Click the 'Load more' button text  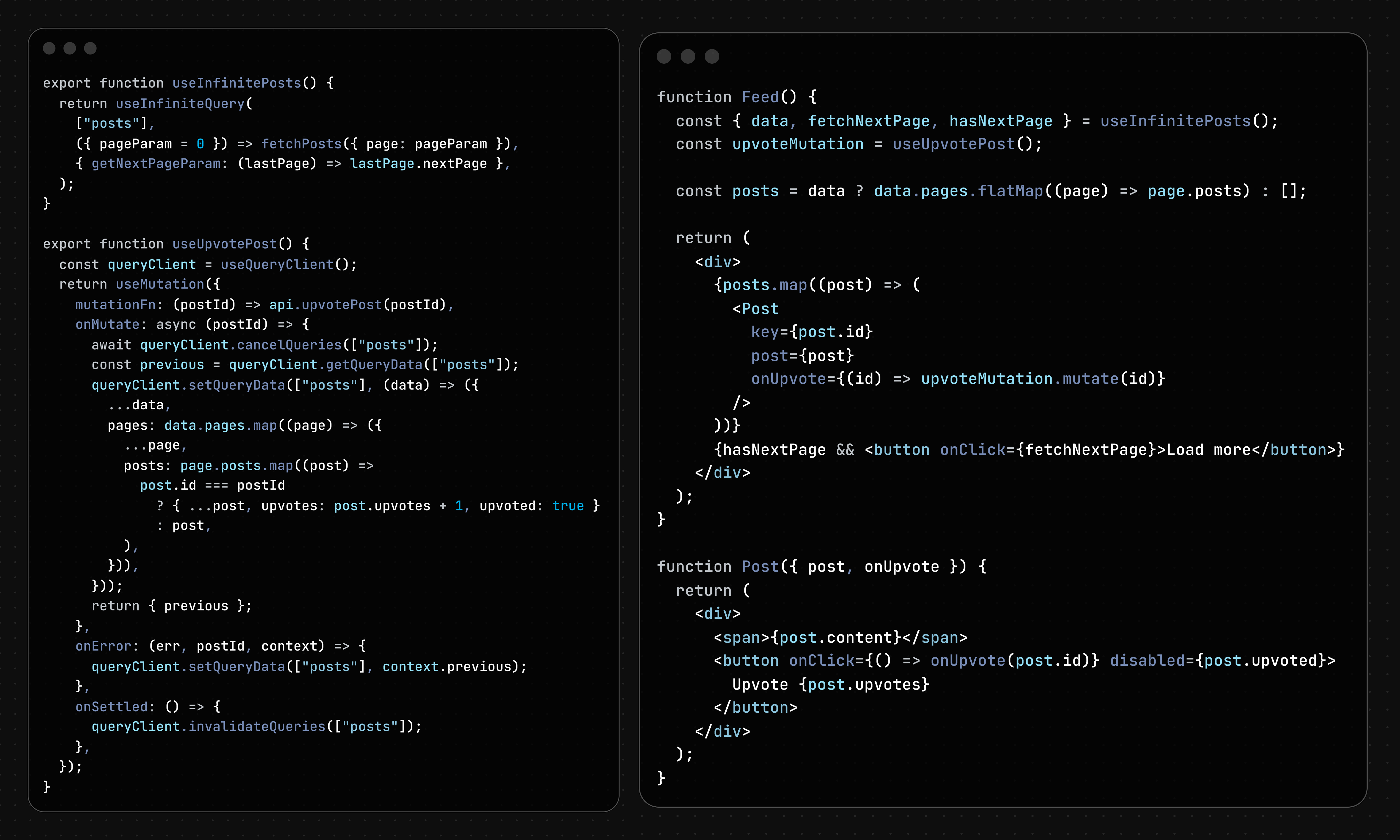coord(1209,450)
